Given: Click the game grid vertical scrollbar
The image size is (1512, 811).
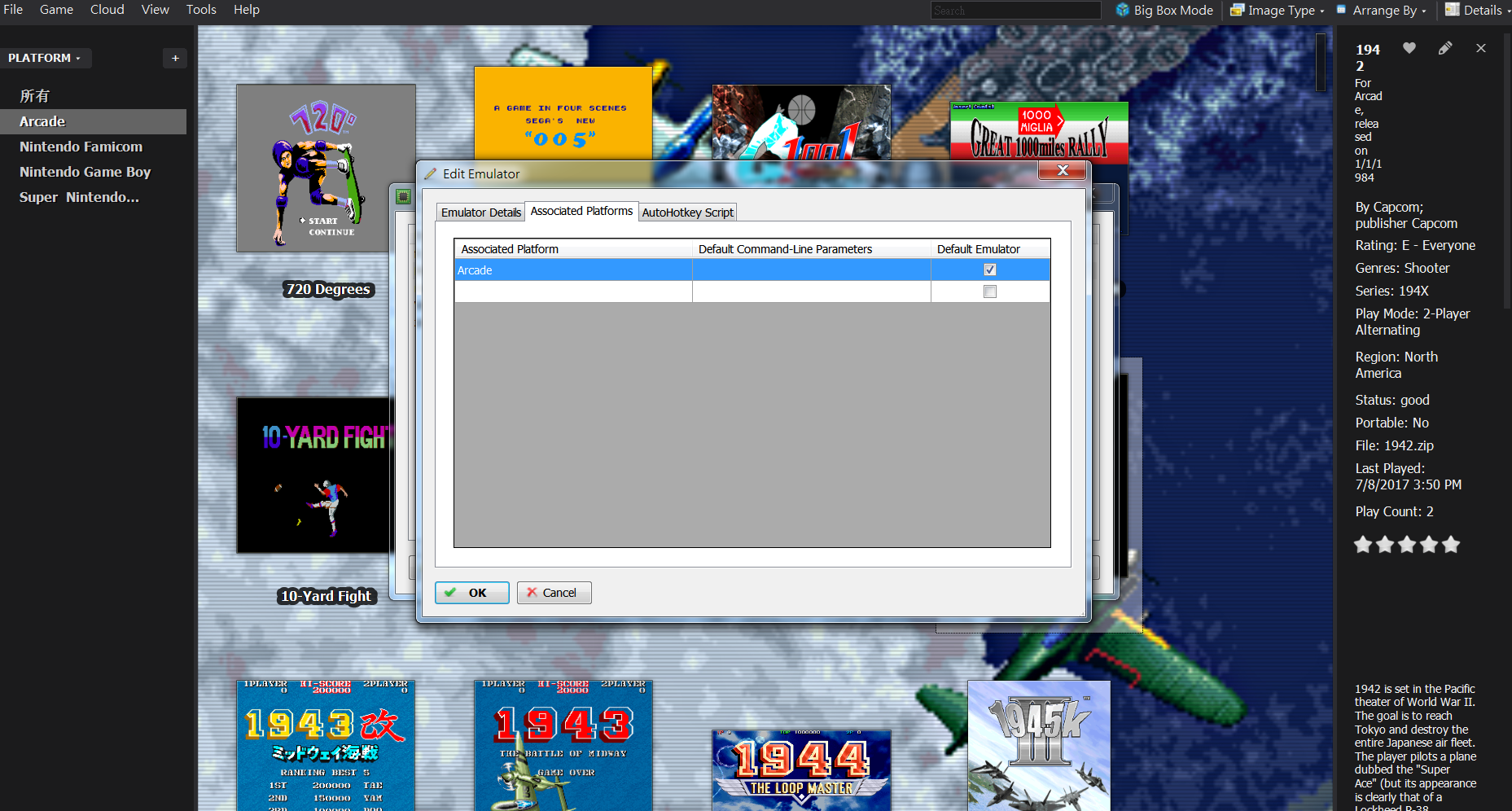Looking at the screenshot, I should (1321, 62).
